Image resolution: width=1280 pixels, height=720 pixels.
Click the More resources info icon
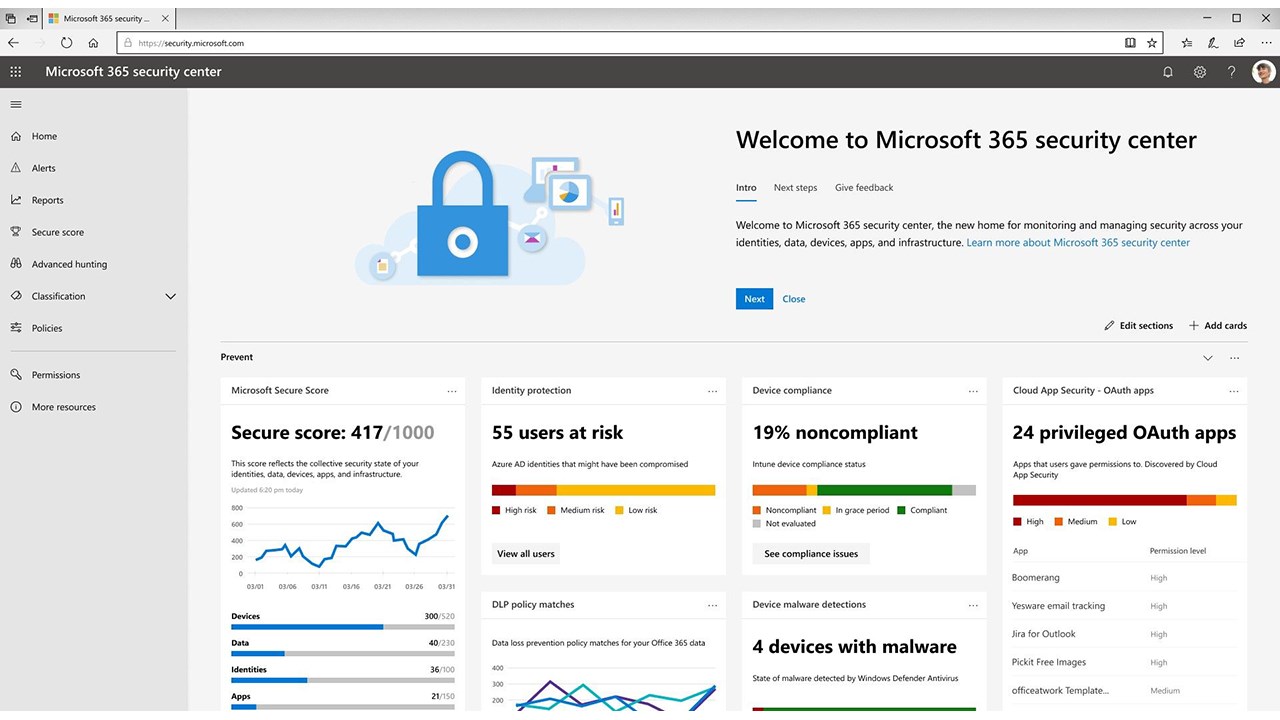(16, 407)
